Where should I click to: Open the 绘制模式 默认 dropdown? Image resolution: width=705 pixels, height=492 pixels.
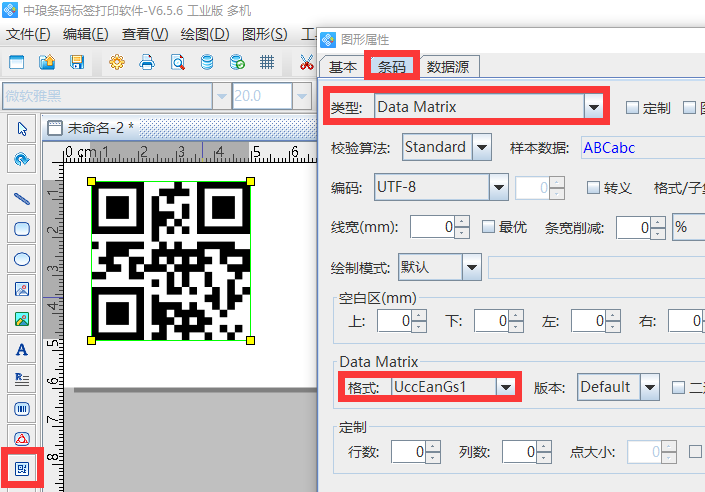[x=472, y=267]
